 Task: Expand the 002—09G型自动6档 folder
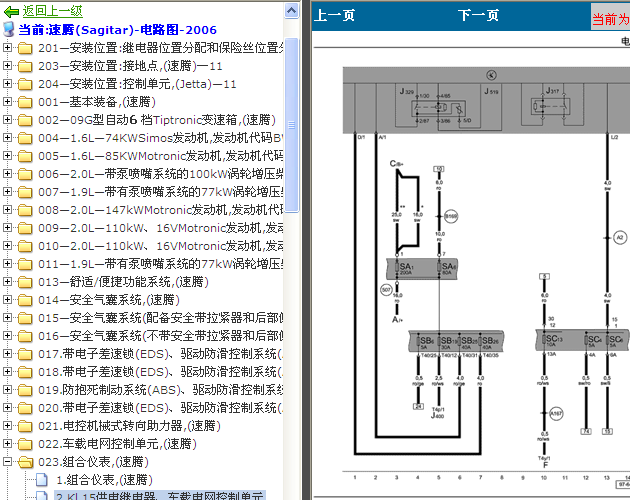tap(7, 119)
